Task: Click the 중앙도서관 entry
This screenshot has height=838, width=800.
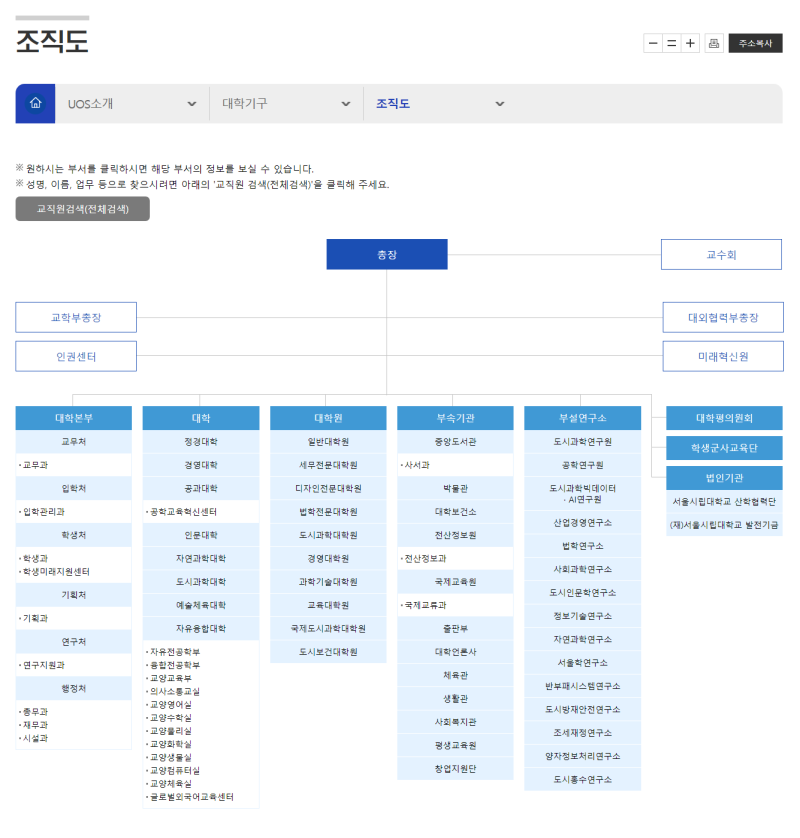Action: [x=455, y=442]
